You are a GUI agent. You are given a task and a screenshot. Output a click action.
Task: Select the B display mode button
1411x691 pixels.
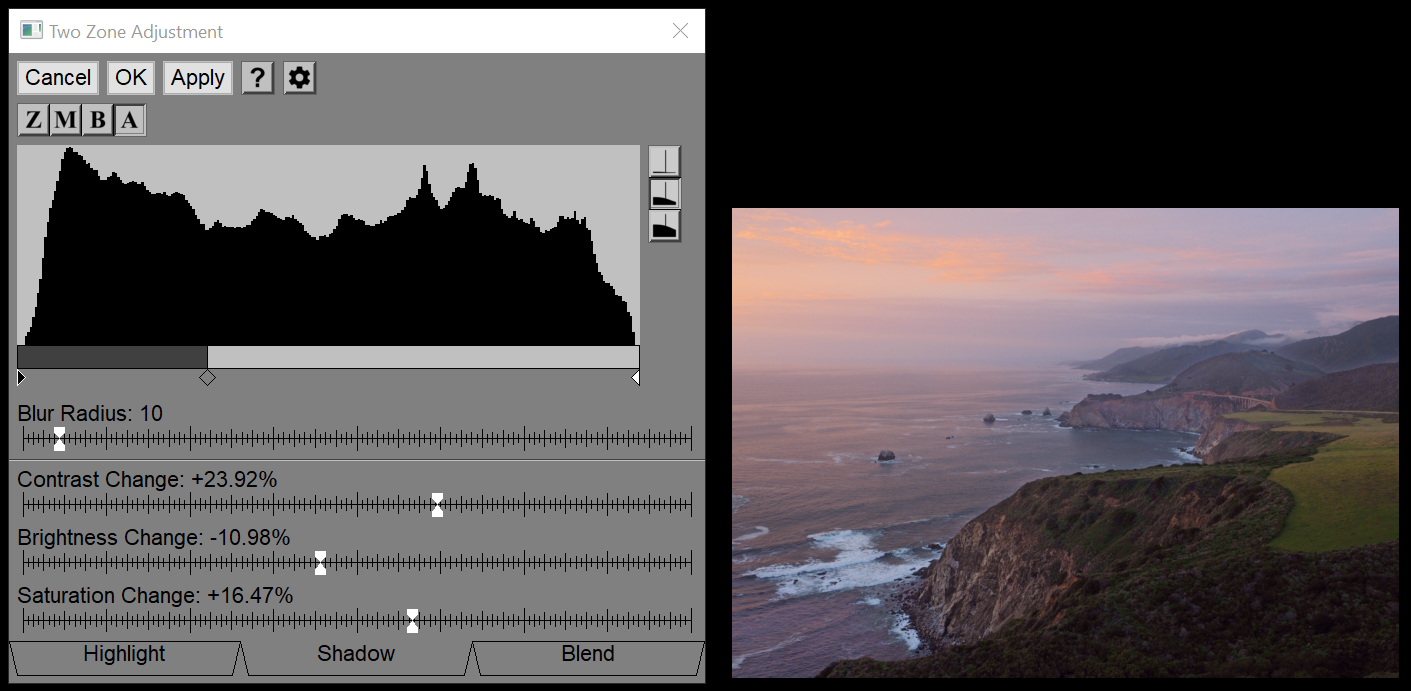(x=98, y=120)
